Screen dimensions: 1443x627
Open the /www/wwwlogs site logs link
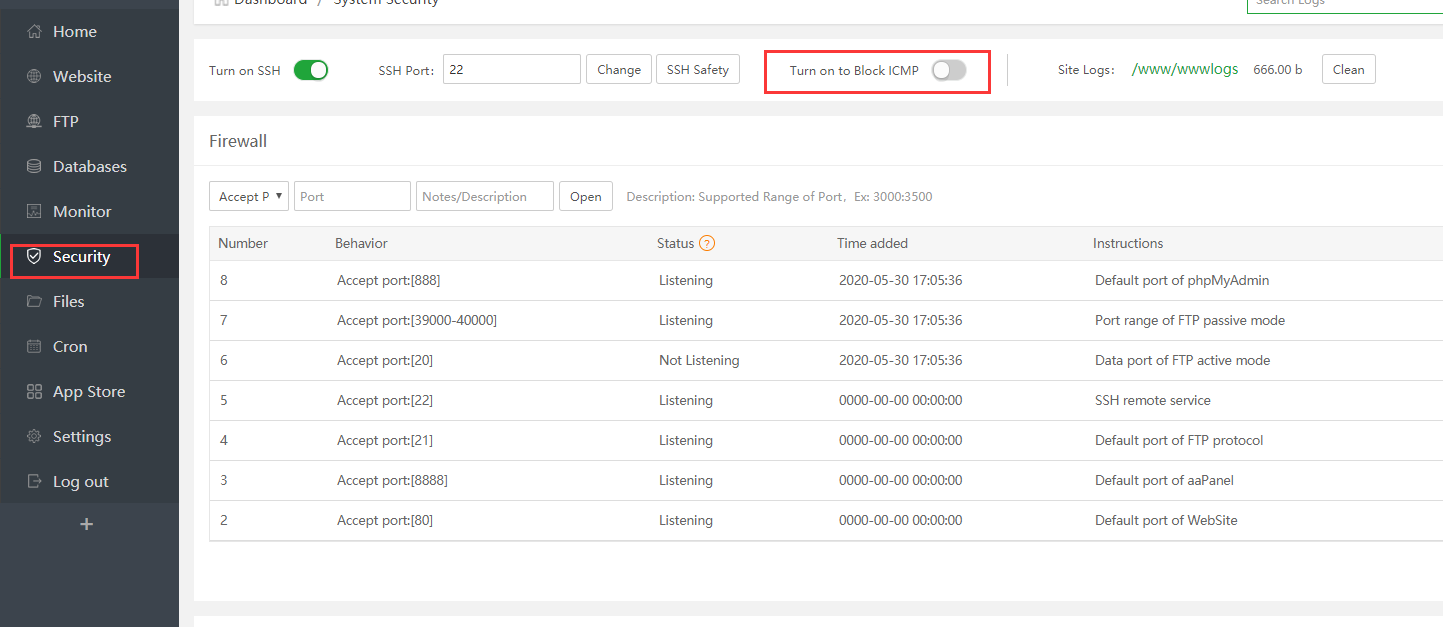click(1185, 69)
